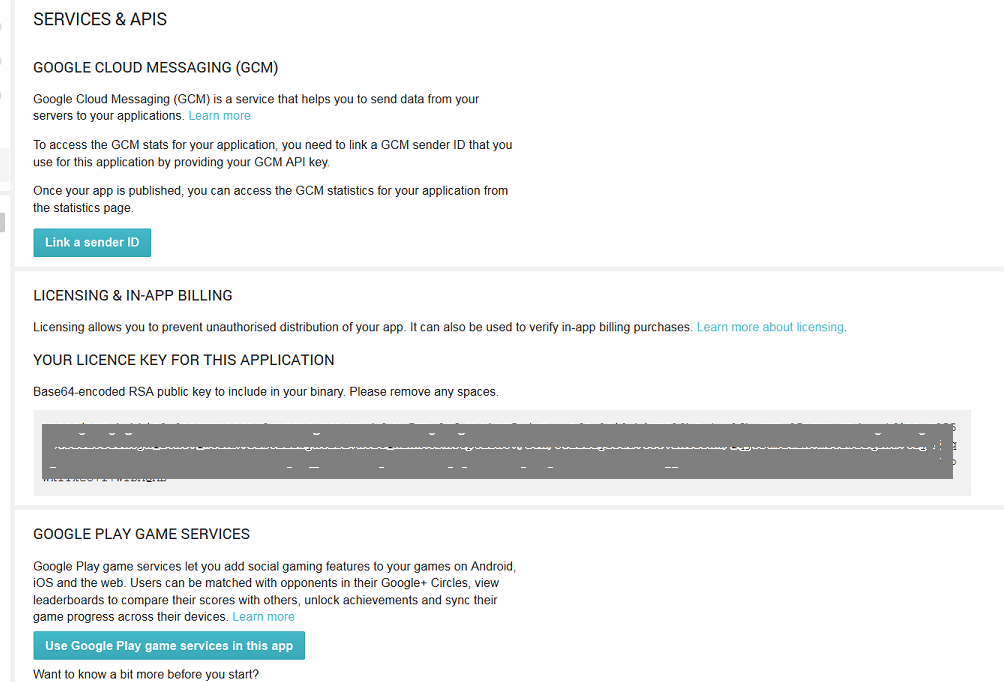1004x682 pixels.
Task: Open GCM Learn more link
Action: click(219, 116)
